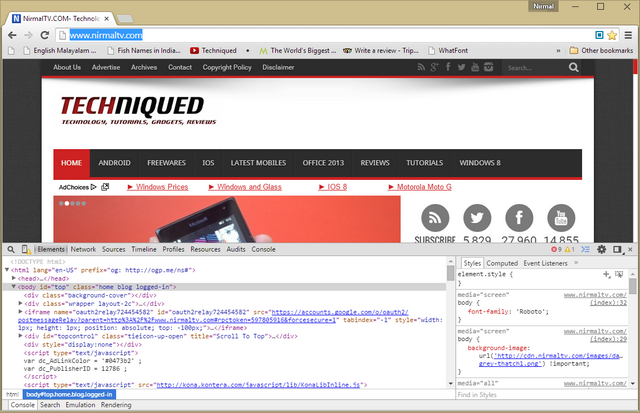Click the browser Forward arrow
Image resolution: width=640 pixels, height=413 pixels.
click(28, 35)
